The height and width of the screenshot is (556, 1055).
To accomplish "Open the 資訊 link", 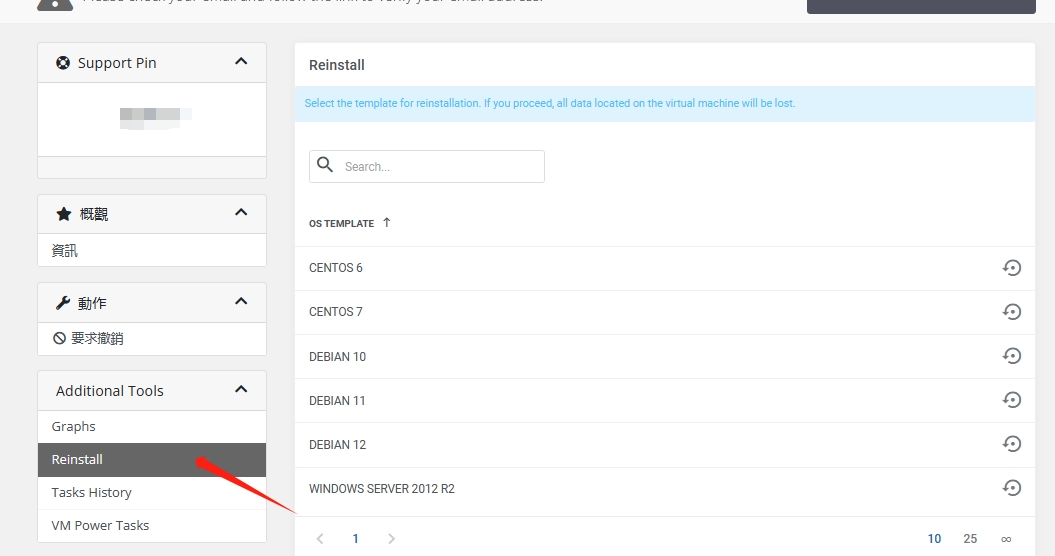I will (x=65, y=251).
